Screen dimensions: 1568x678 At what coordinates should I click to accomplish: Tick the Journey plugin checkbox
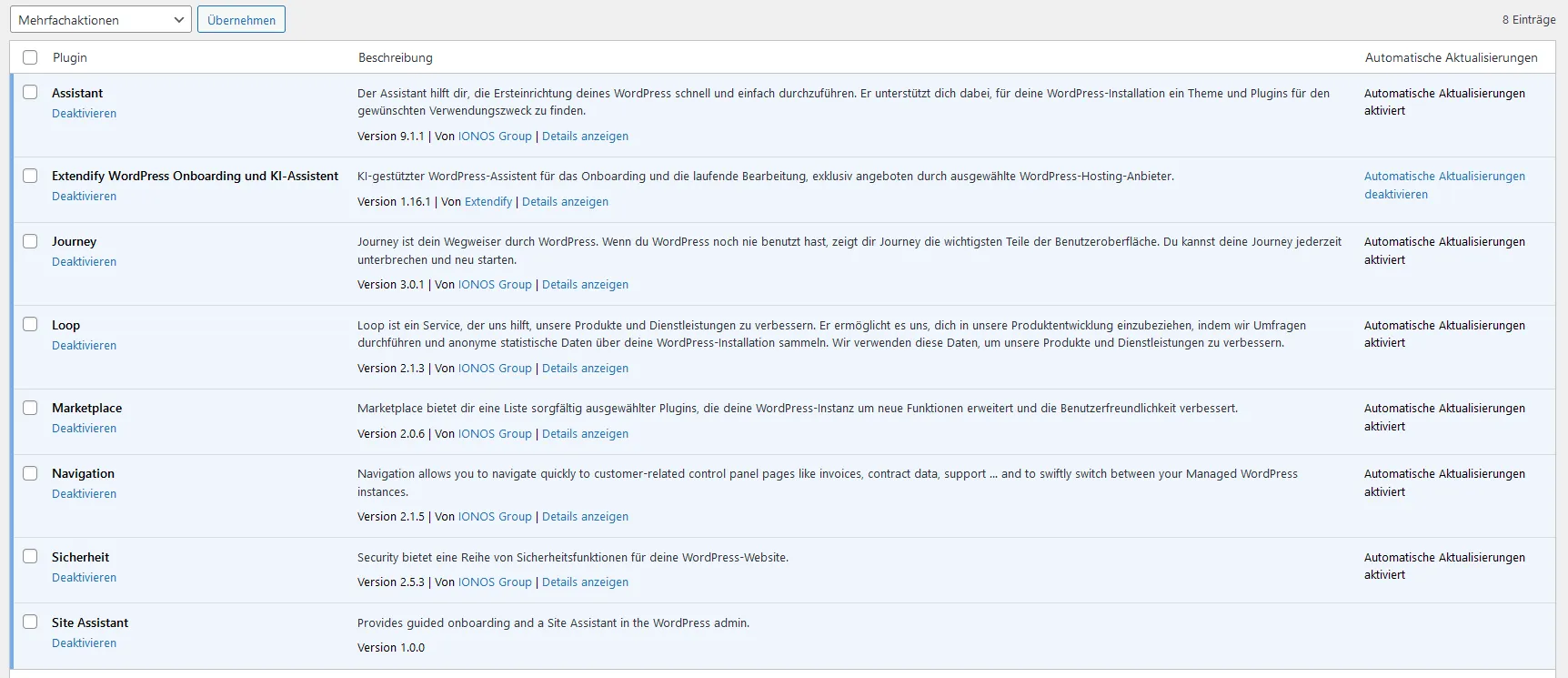click(x=30, y=241)
